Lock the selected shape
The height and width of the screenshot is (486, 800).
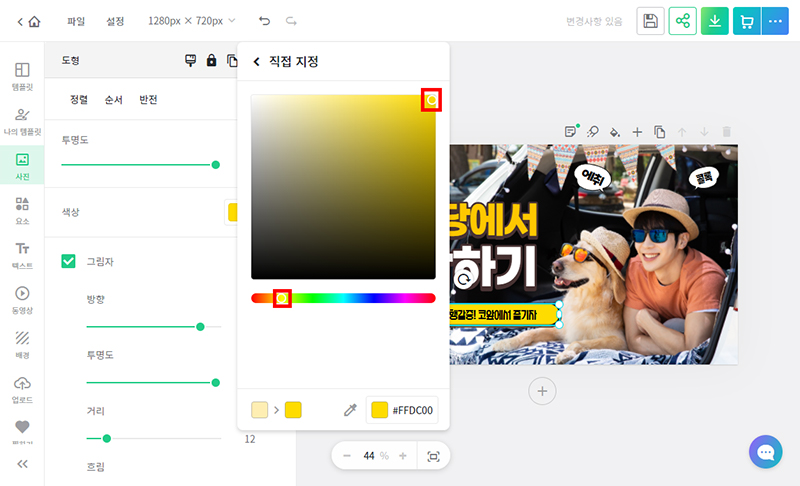click(211, 60)
